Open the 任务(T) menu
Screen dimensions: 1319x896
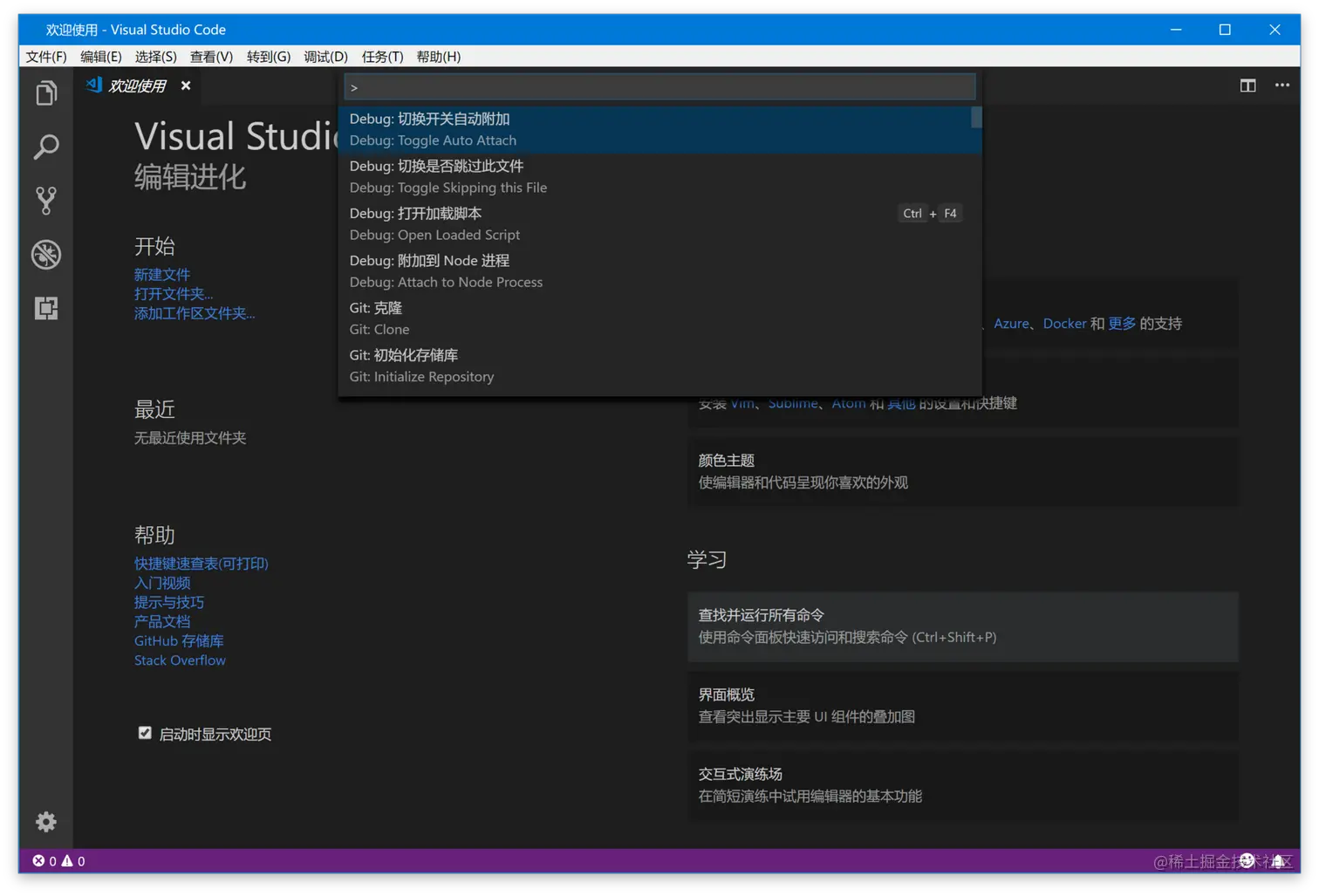tap(382, 57)
